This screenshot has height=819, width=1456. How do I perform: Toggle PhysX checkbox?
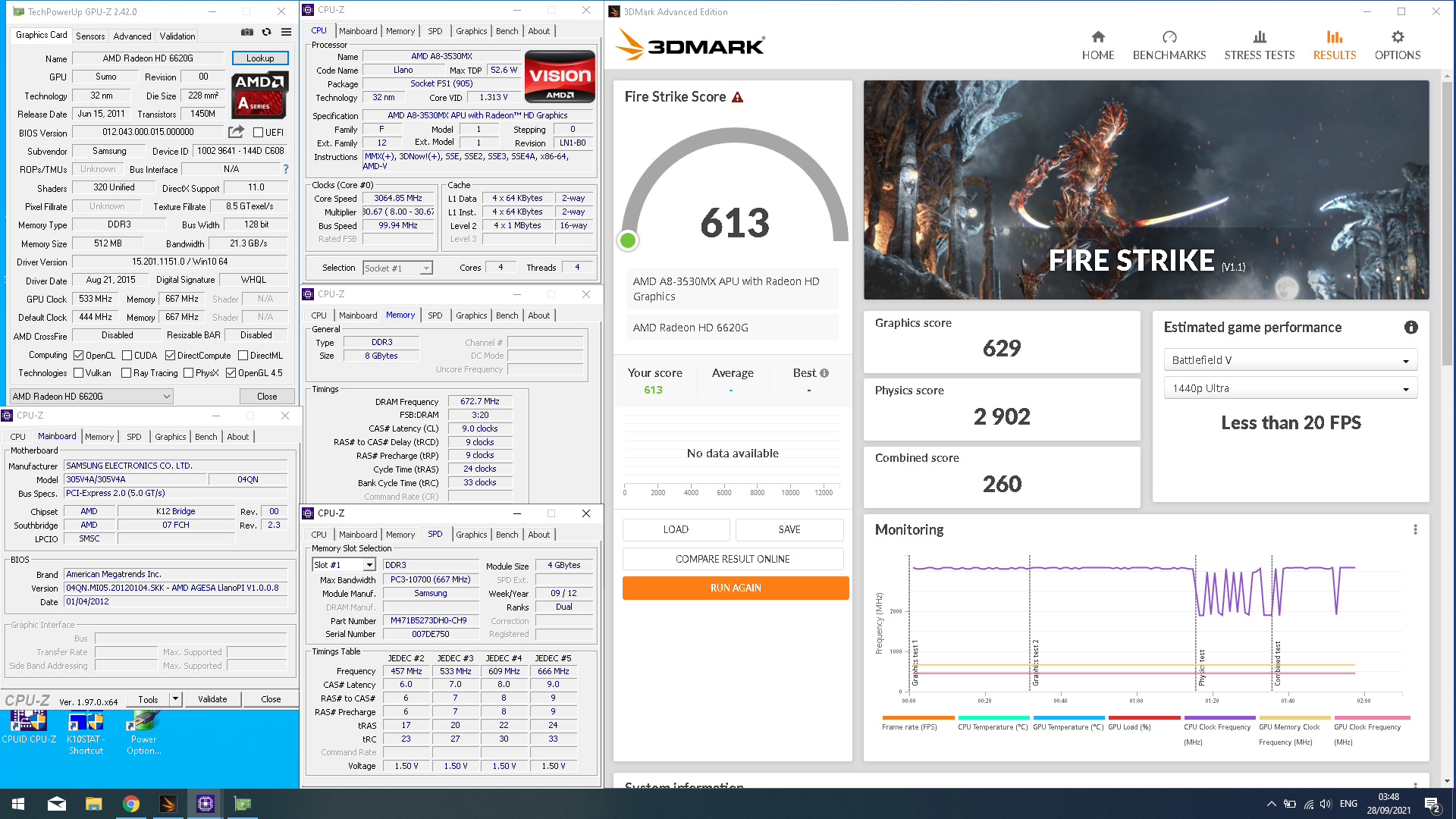pos(188,373)
